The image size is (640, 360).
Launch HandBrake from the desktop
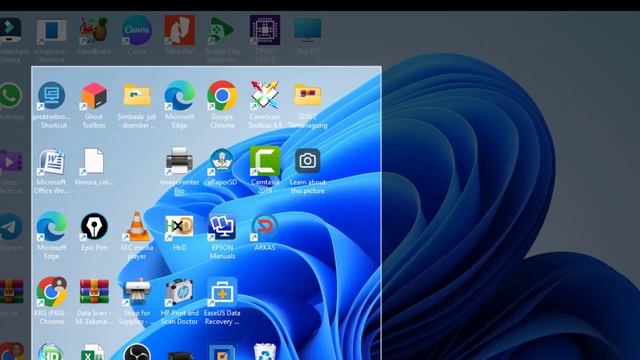(94, 31)
